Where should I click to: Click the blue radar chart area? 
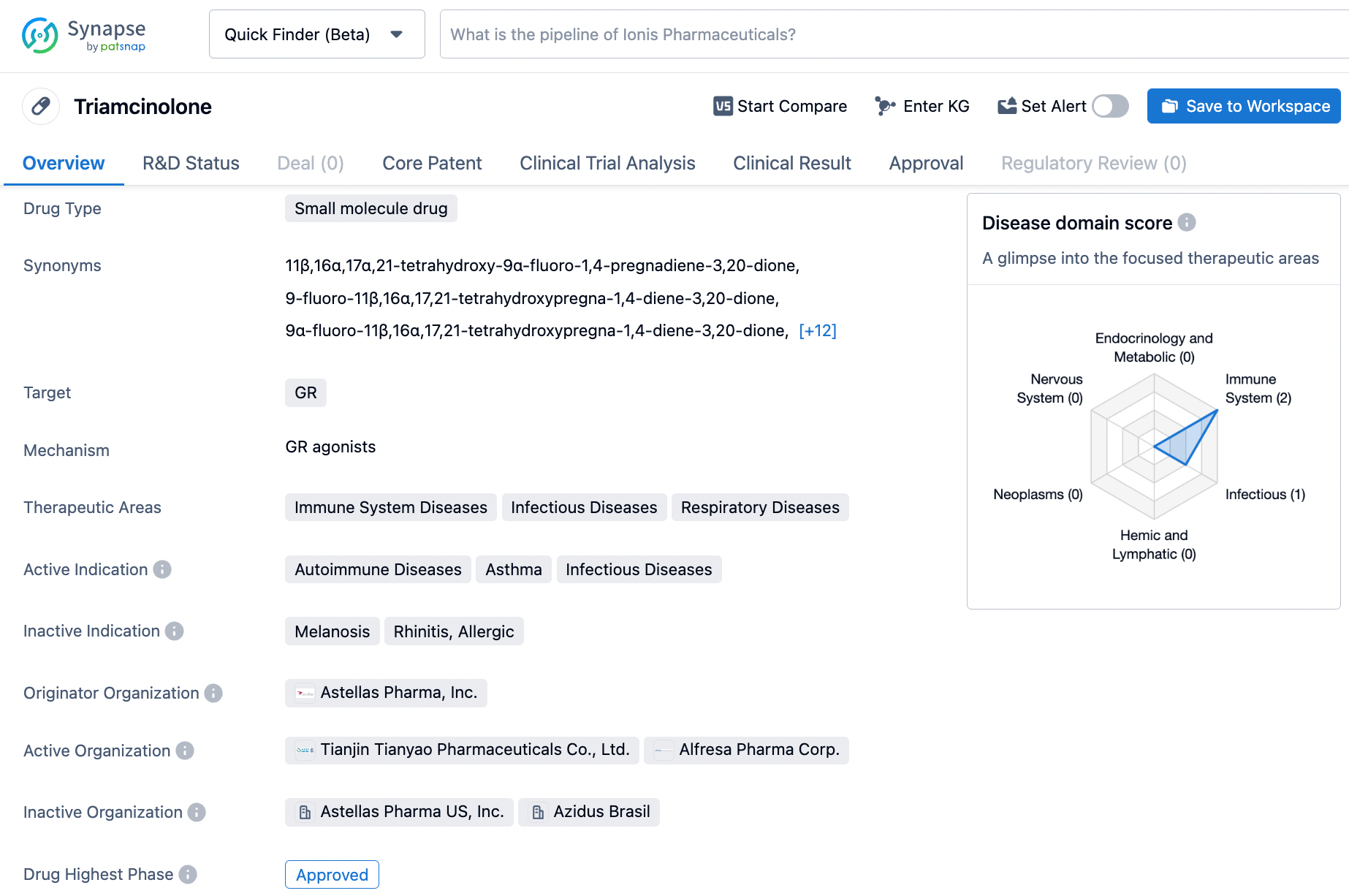point(1189,441)
